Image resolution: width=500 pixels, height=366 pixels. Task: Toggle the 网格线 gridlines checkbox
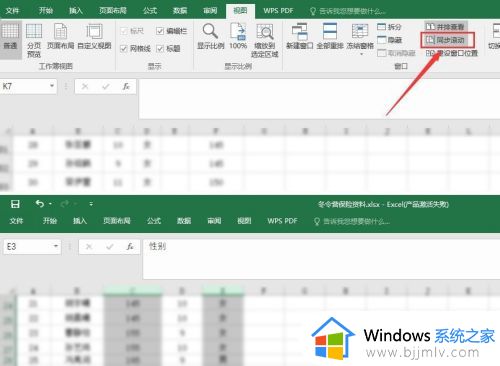(x=124, y=49)
